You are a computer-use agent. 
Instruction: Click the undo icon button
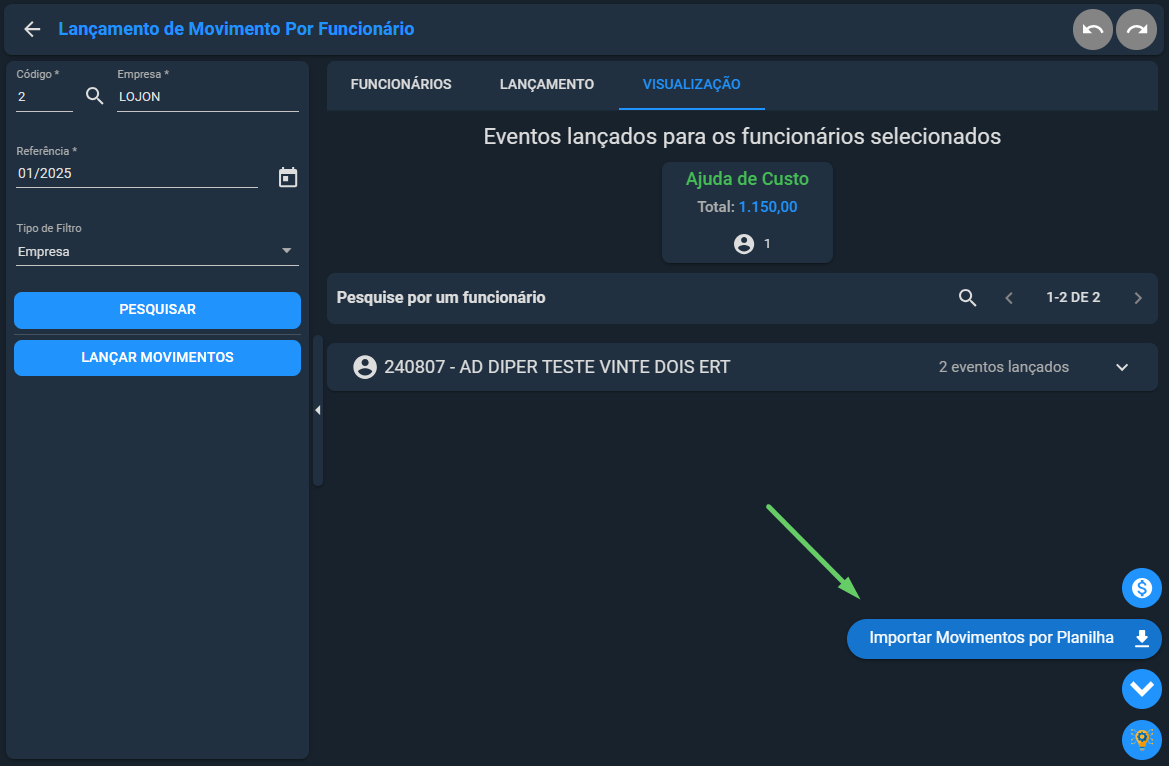coord(1092,29)
